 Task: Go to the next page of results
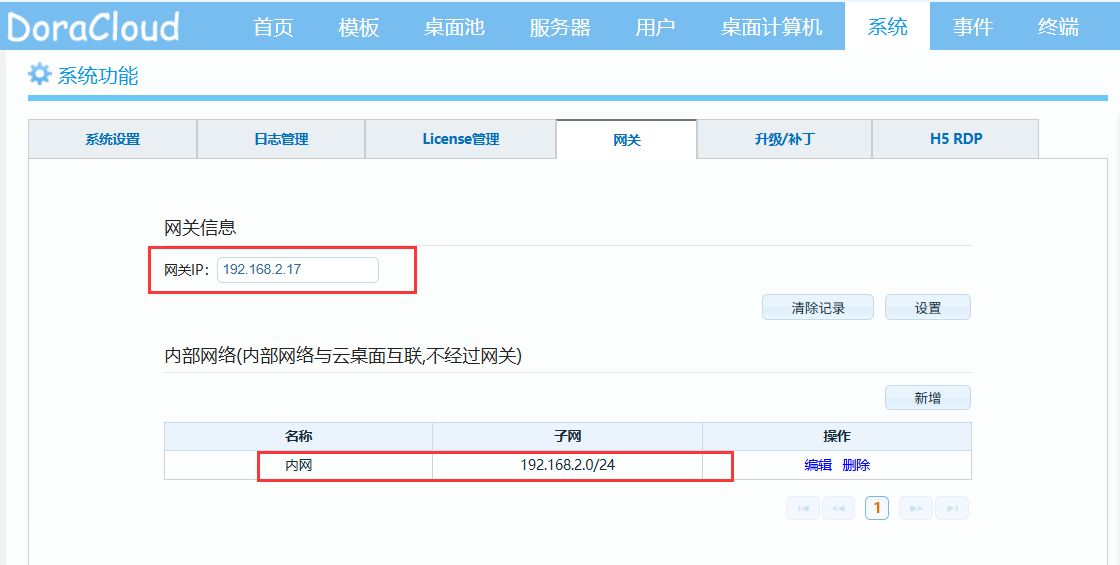tap(915, 508)
